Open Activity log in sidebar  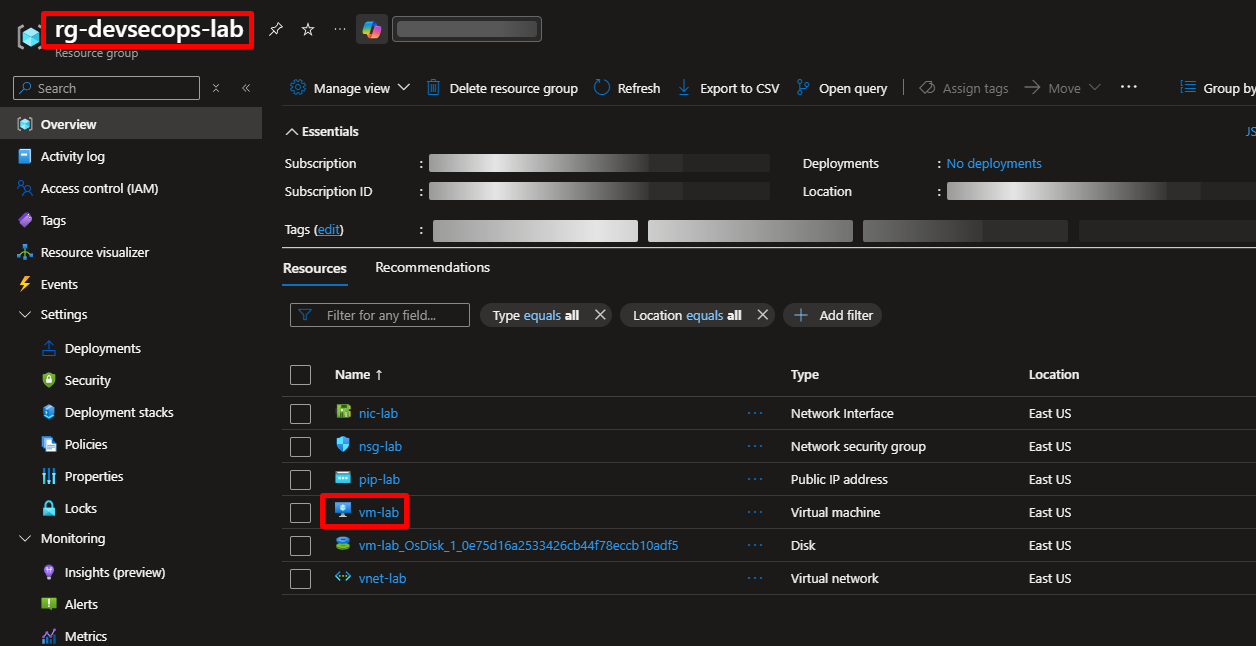[72, 156]
